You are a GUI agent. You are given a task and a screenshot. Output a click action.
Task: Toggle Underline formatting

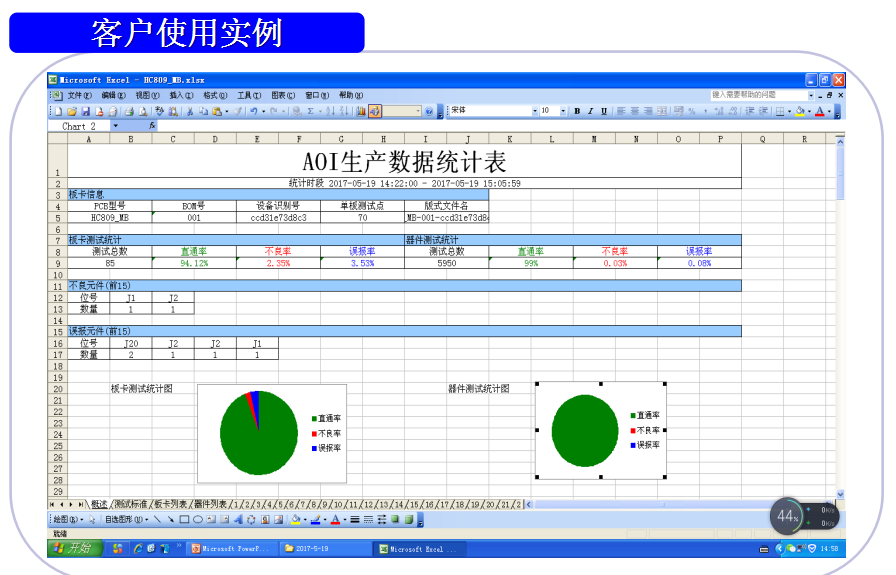pos(603,111)
